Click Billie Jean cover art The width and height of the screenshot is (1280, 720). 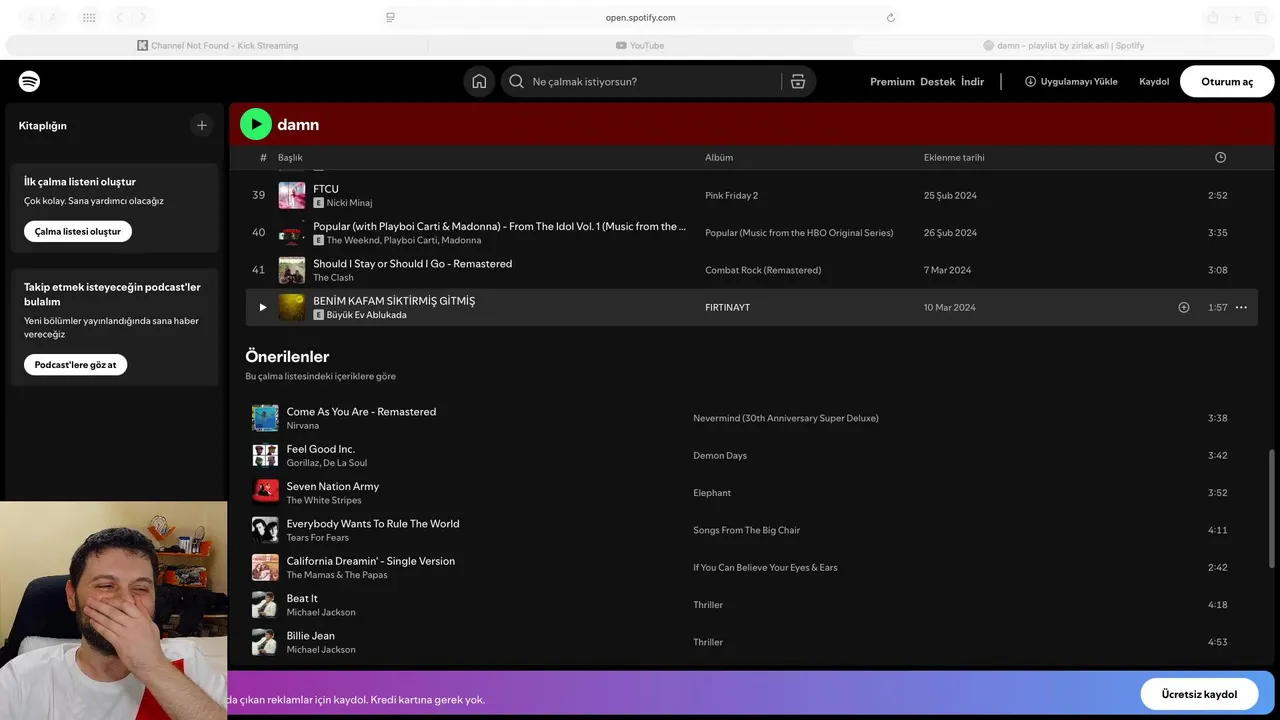(265, 642)
